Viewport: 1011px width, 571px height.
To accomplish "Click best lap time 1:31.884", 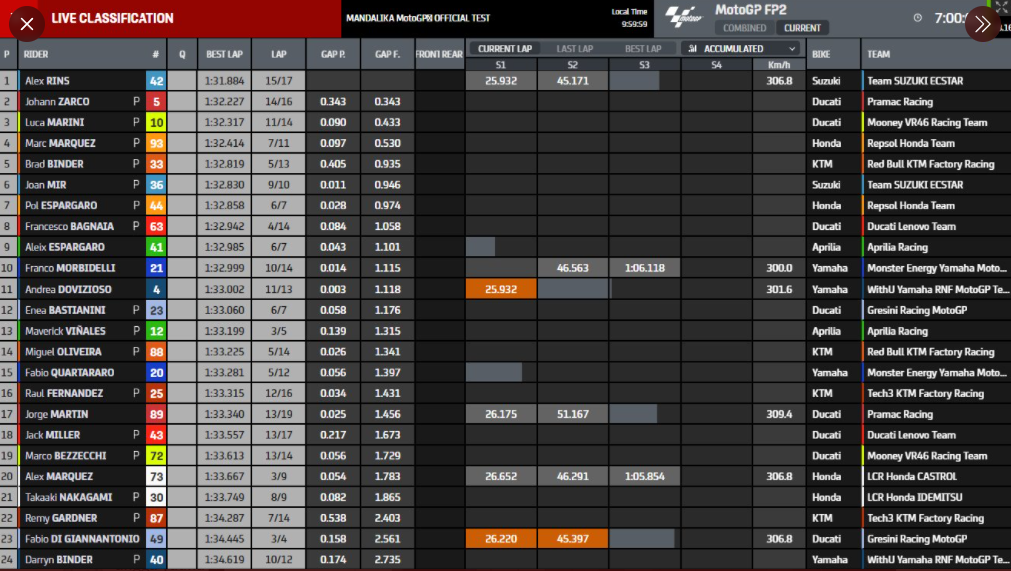I will 224,81.
